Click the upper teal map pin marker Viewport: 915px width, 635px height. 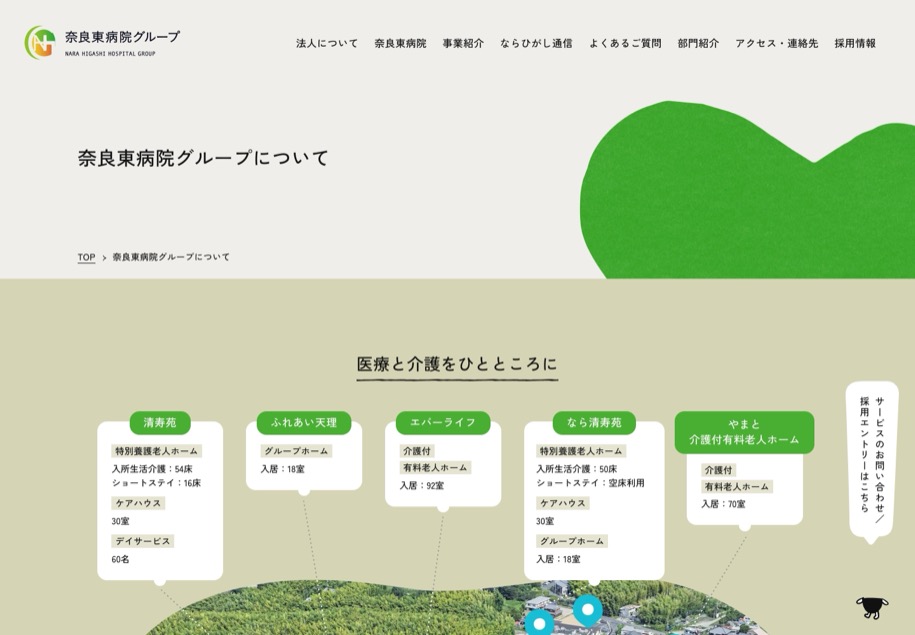588,610
